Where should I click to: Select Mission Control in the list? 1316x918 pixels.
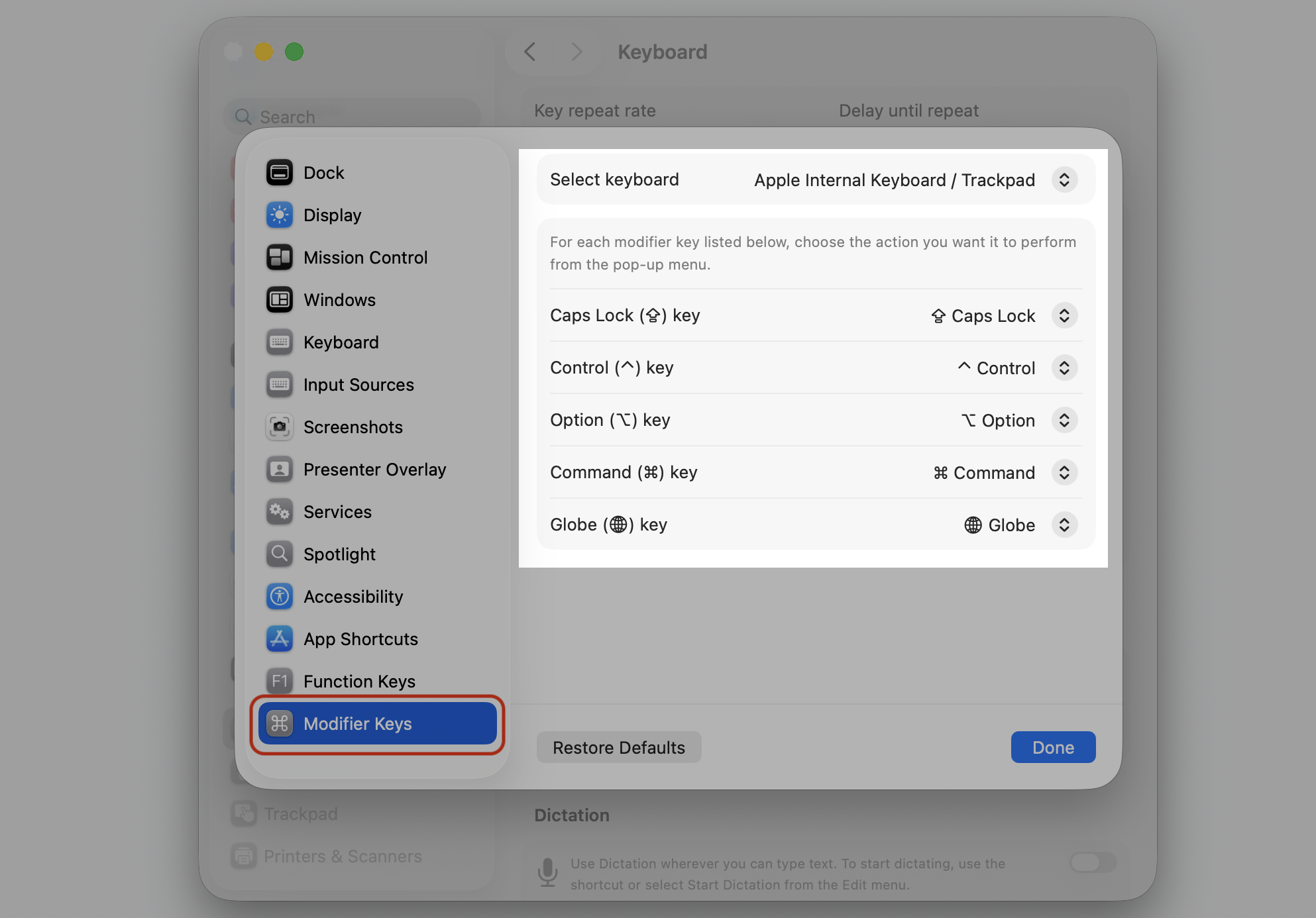pos(377,258)
